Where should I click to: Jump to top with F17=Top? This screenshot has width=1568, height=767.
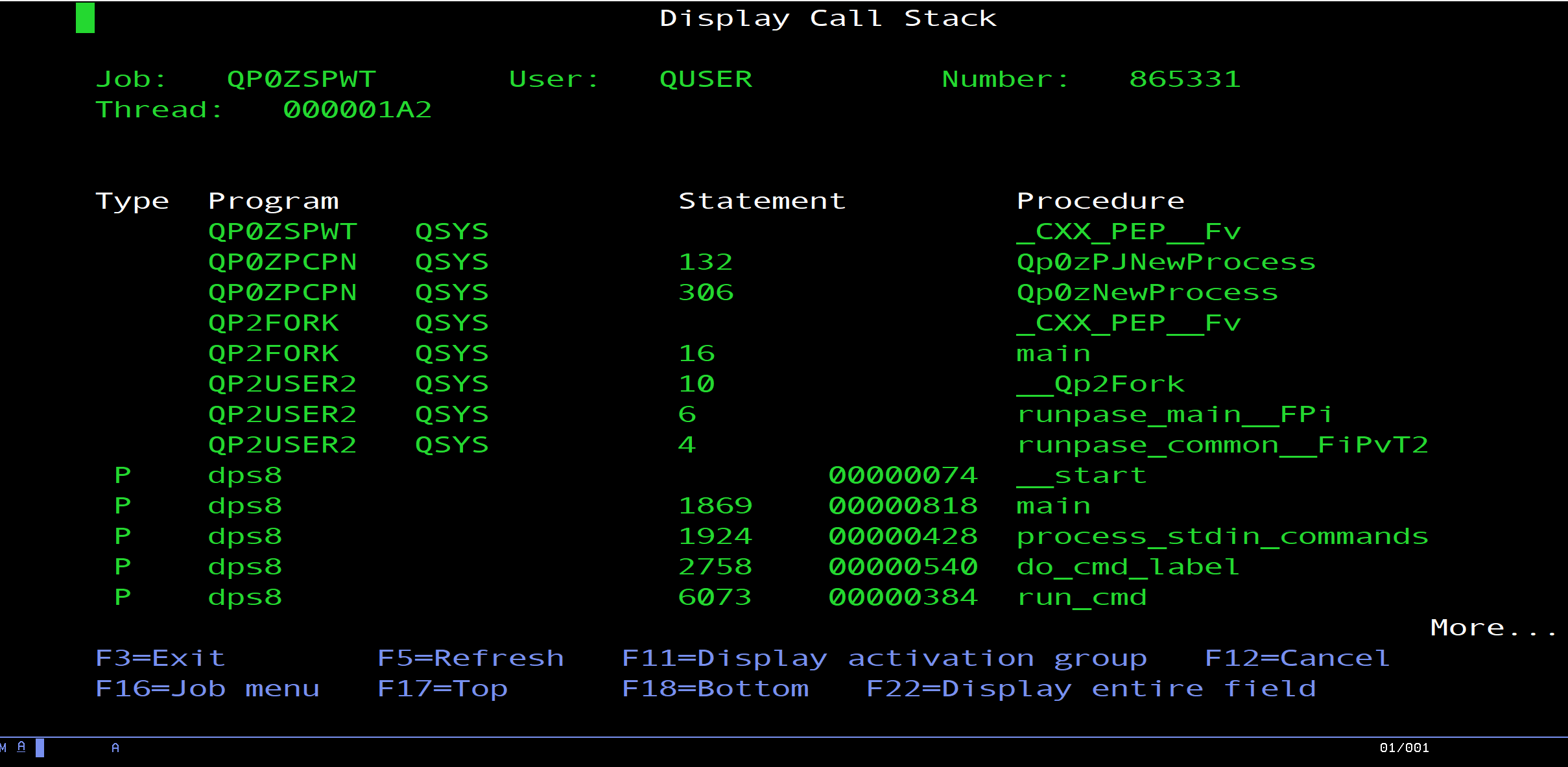tap(442, 689)
